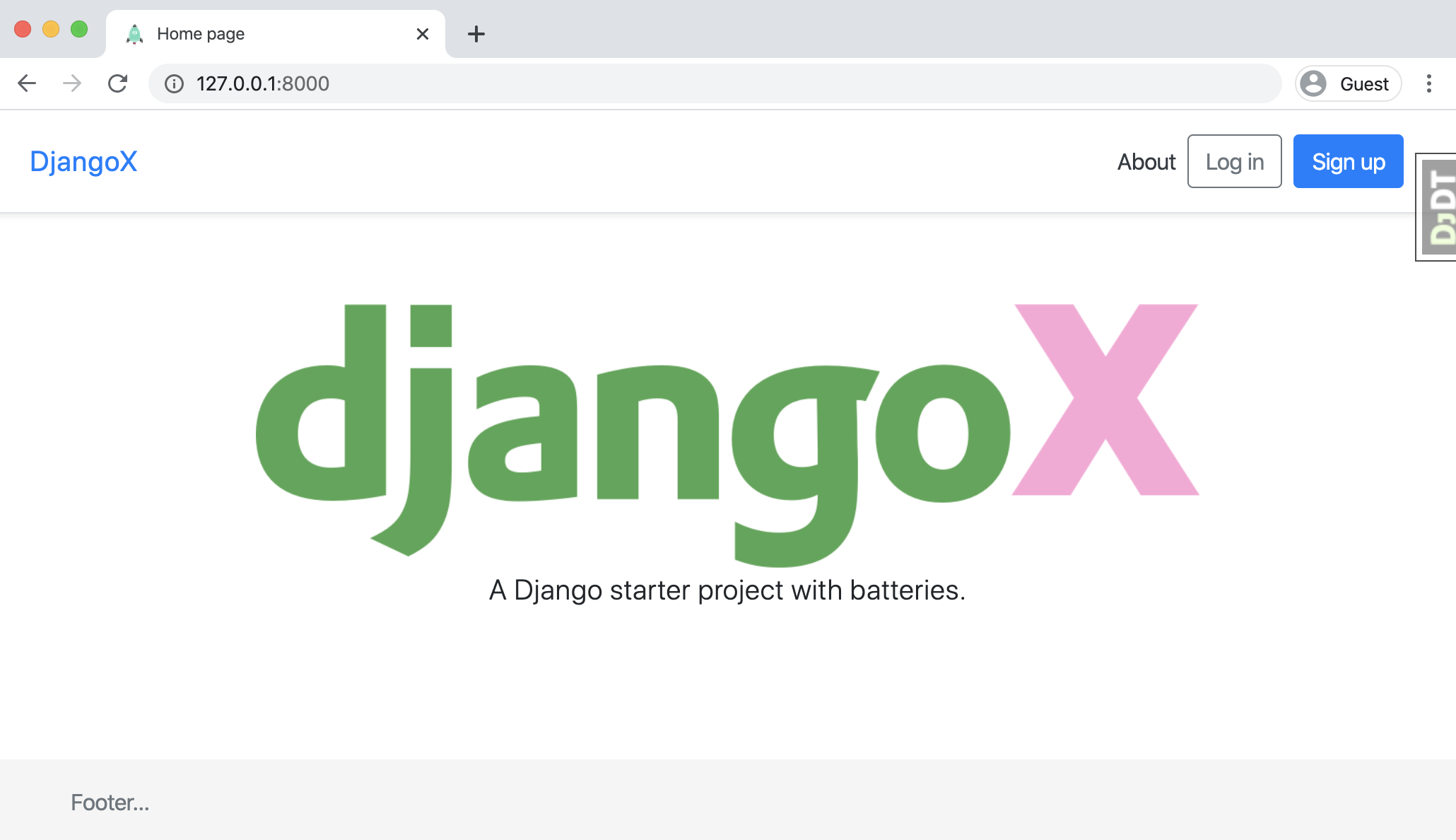Open a new browser tab
Image resolution: width=1456 pixels, height=840 pixels.
(x=476, y=33)
